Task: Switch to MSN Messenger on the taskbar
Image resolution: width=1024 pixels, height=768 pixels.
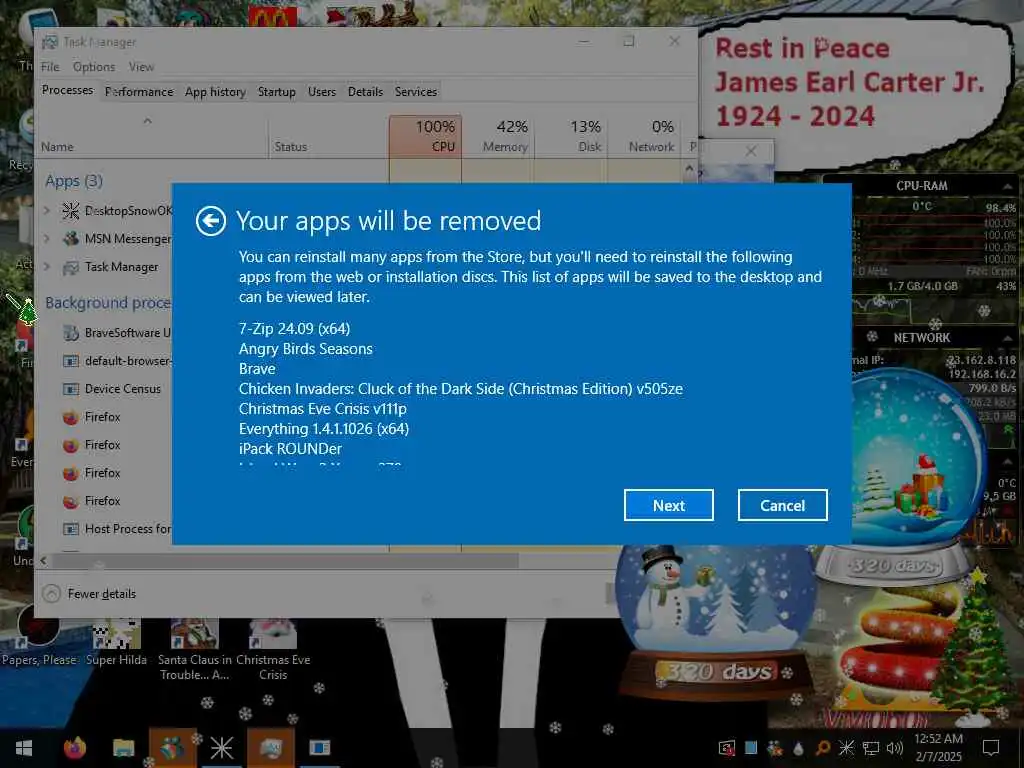Action: tap(172, 748)
